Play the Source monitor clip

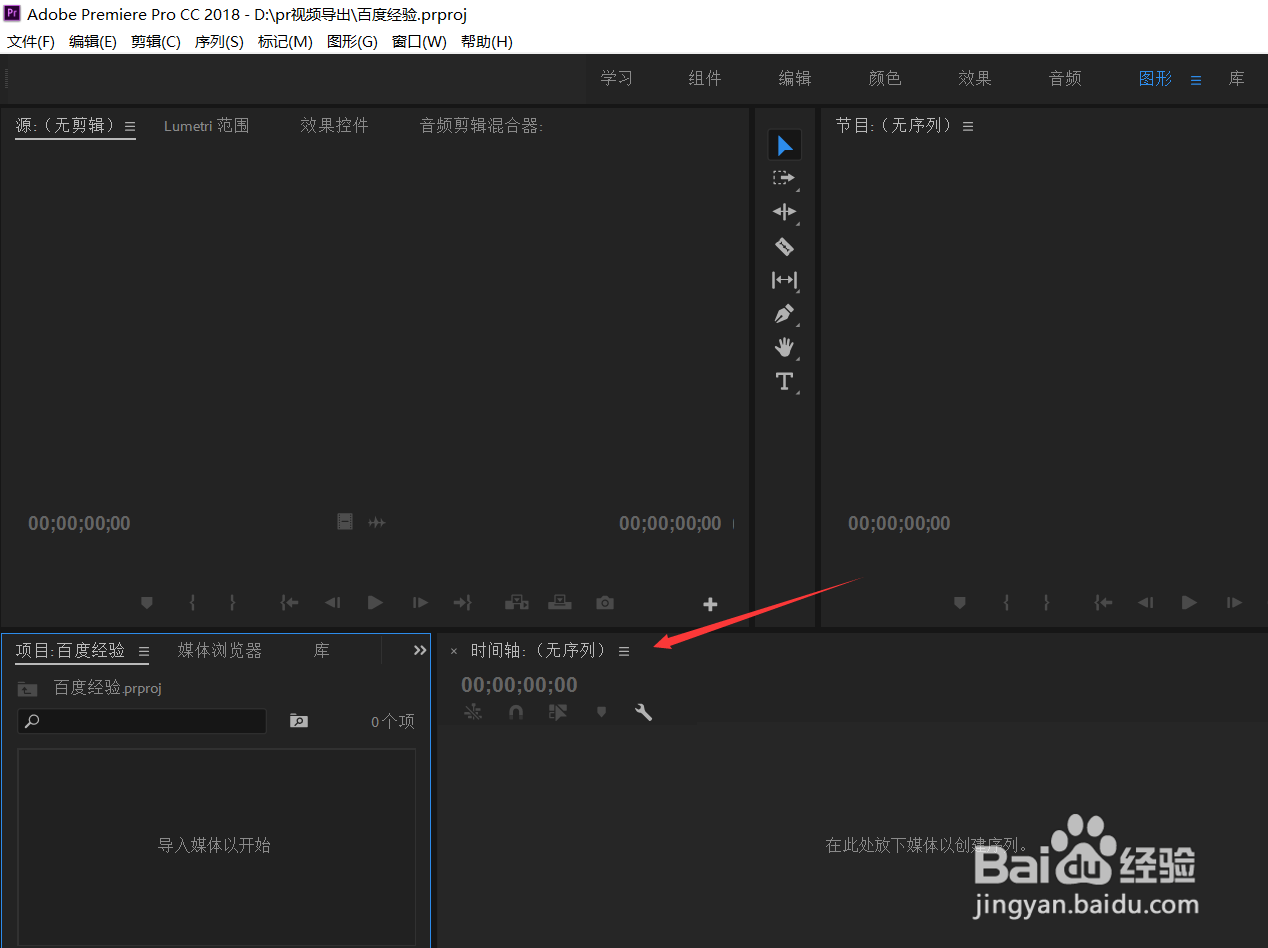tap(376, 603)
